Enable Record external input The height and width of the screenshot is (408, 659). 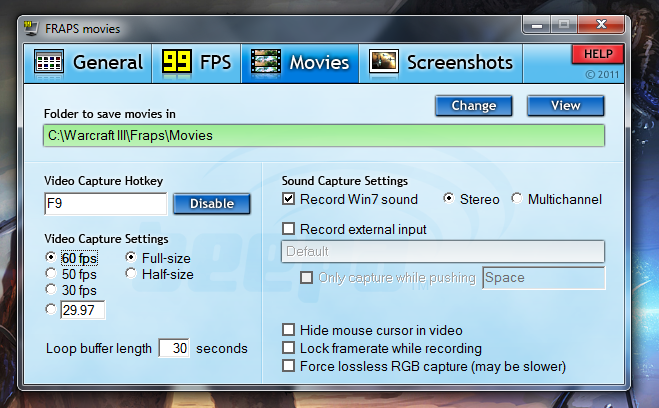click(x=288, y=229)
